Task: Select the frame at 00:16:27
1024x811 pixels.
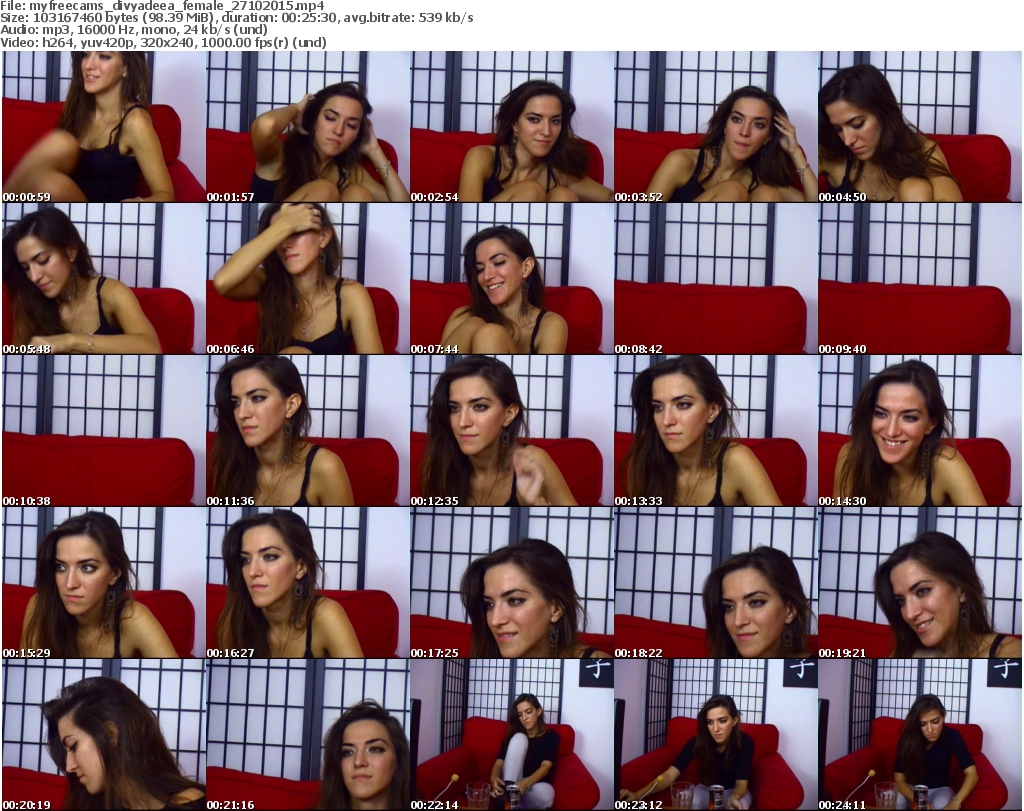Action: click(308, 582)
